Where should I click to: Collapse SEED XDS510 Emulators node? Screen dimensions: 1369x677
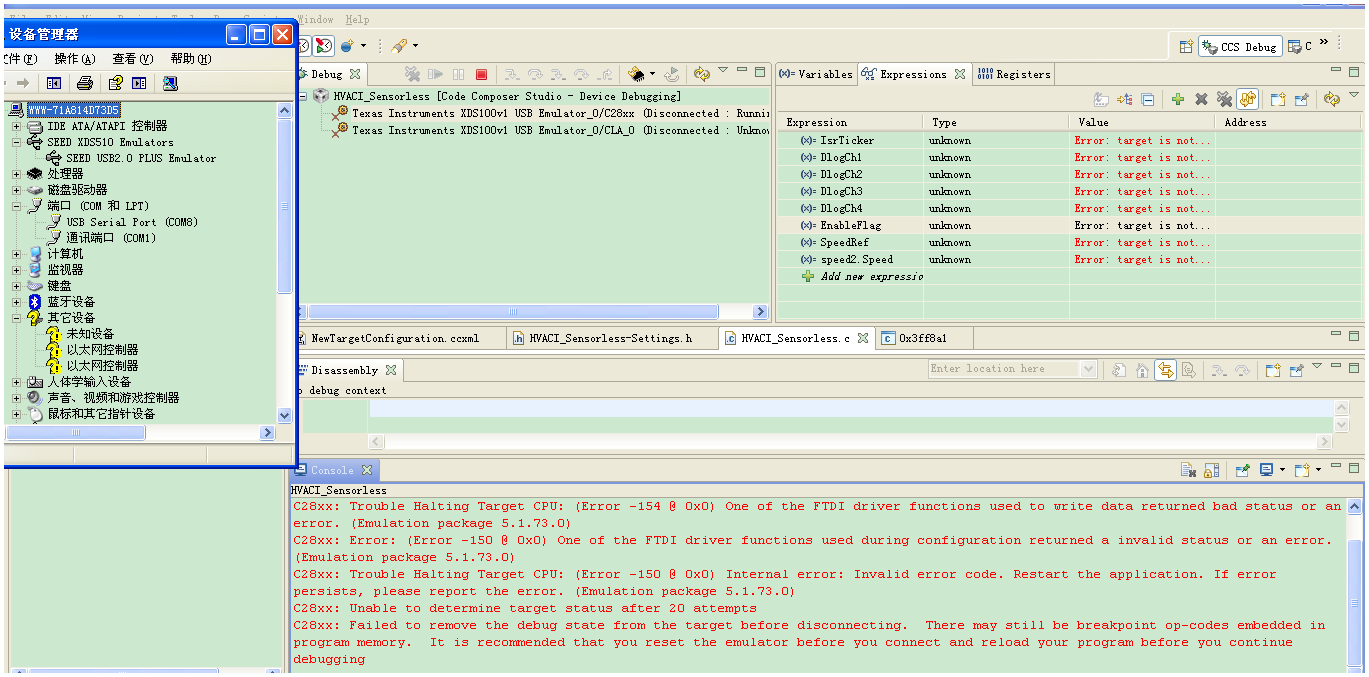(16, 142)
